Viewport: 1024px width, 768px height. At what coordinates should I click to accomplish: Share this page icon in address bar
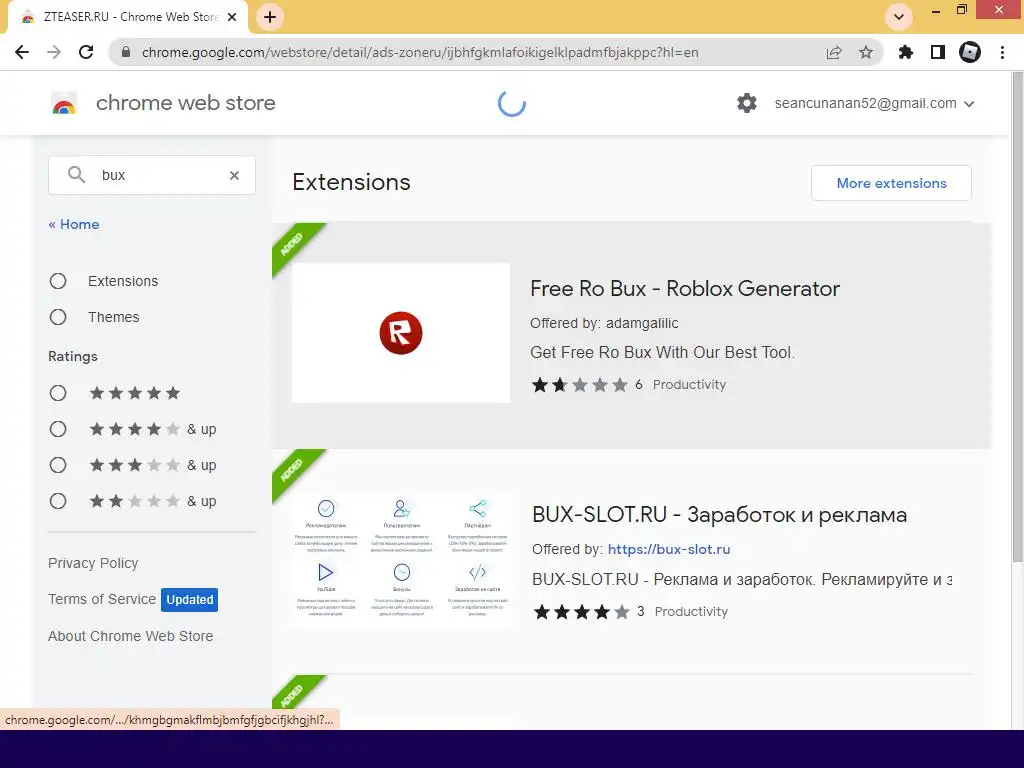pyautogui.click(x=834, y=52)
